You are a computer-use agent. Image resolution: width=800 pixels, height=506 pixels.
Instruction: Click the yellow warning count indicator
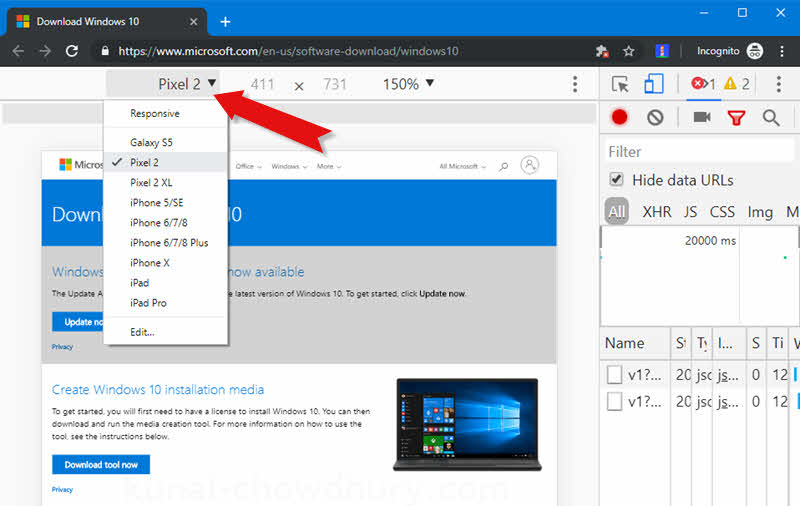tap(737, 84)
